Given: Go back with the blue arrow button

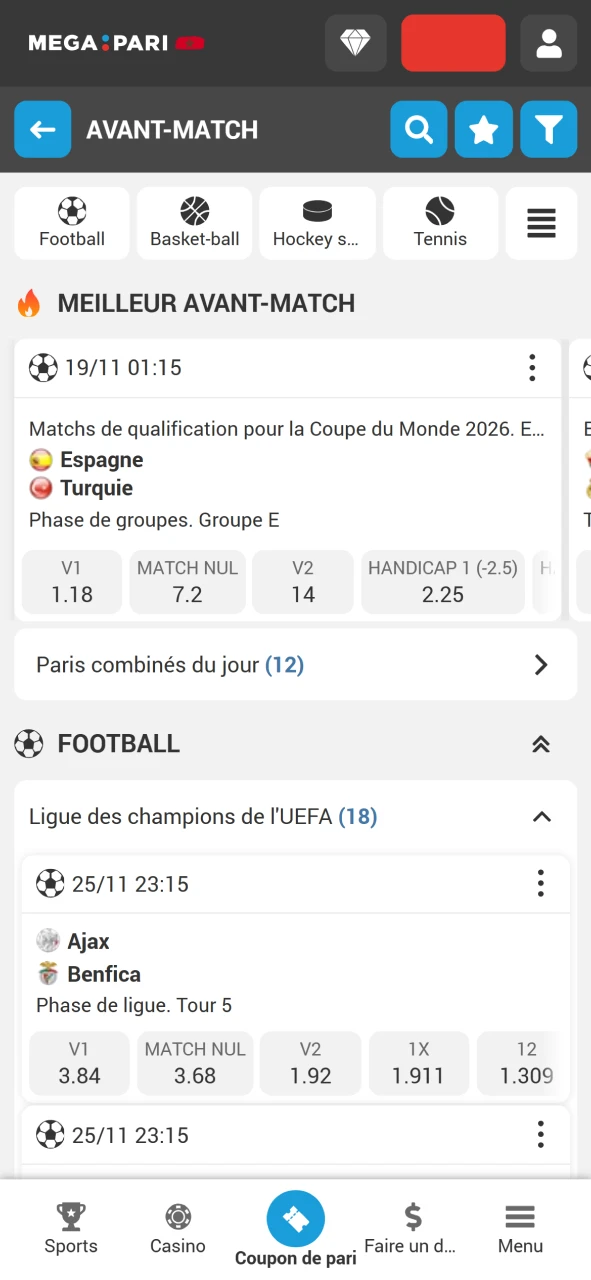Looking at the screenshot, I should pos(42,129).
